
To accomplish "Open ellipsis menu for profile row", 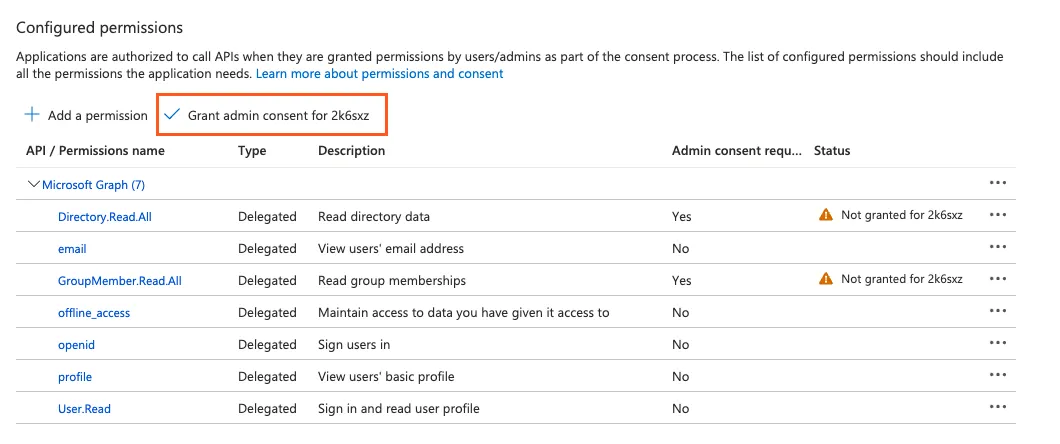I will pyautogui.click(x=996, y=375).
